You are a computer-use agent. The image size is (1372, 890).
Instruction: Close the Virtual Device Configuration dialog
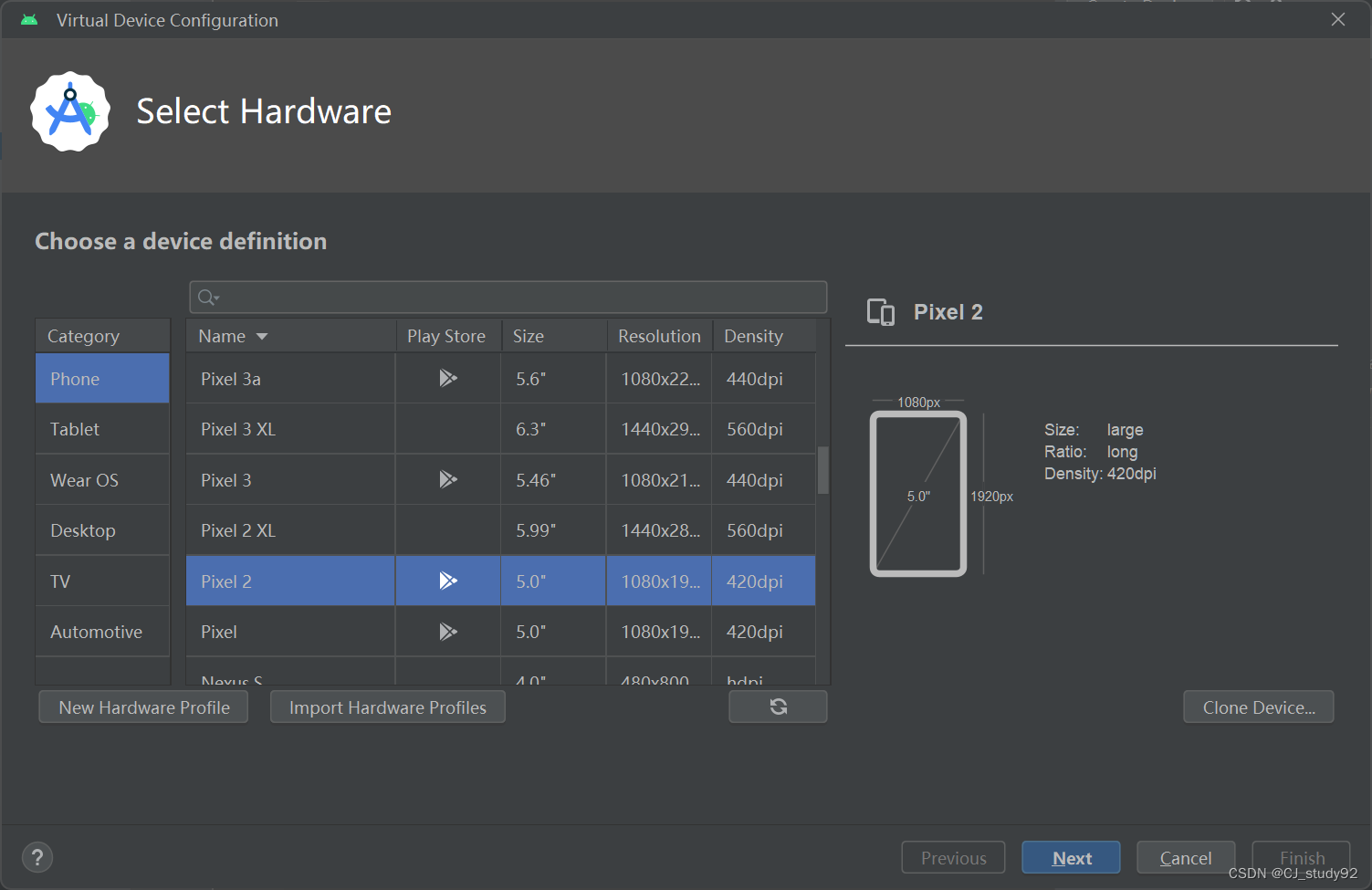(1338, 19)
